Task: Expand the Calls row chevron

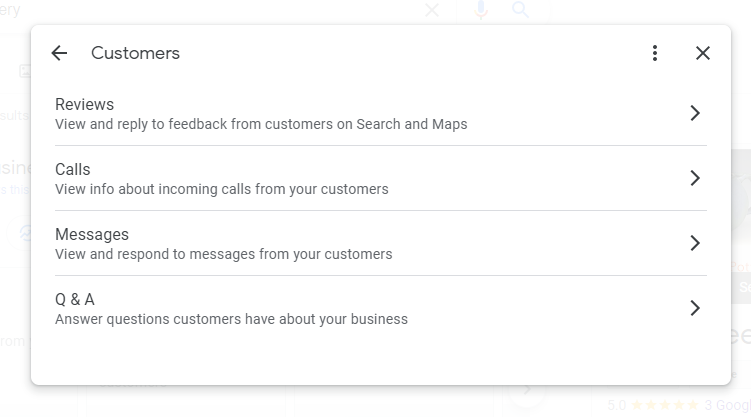Action: pyautogui.click(x=695, y=178)
